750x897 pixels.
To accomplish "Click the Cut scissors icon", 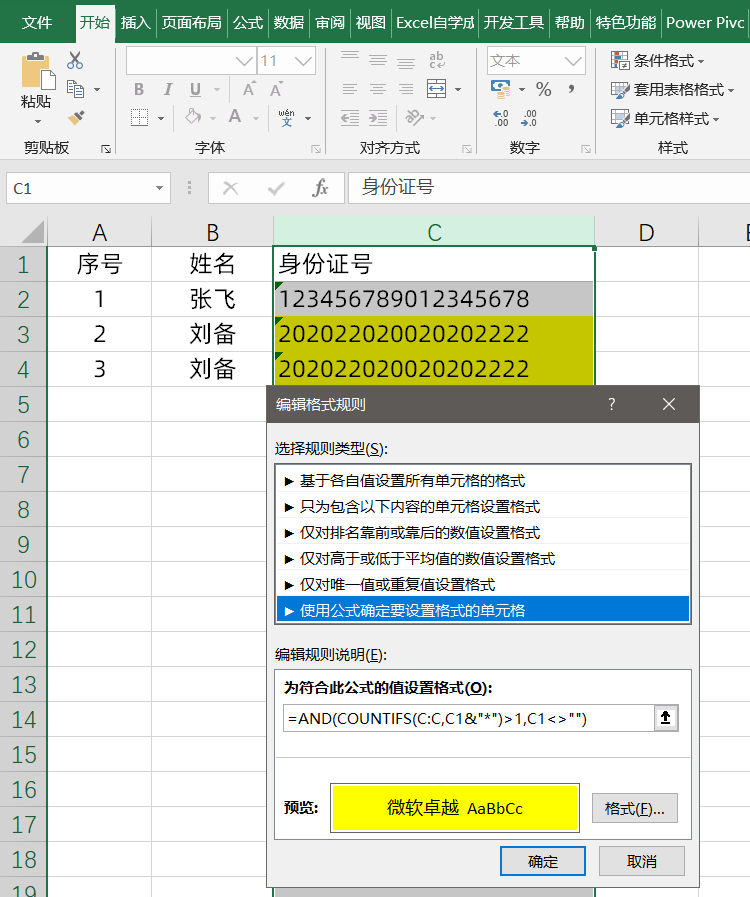I will 75,61.
